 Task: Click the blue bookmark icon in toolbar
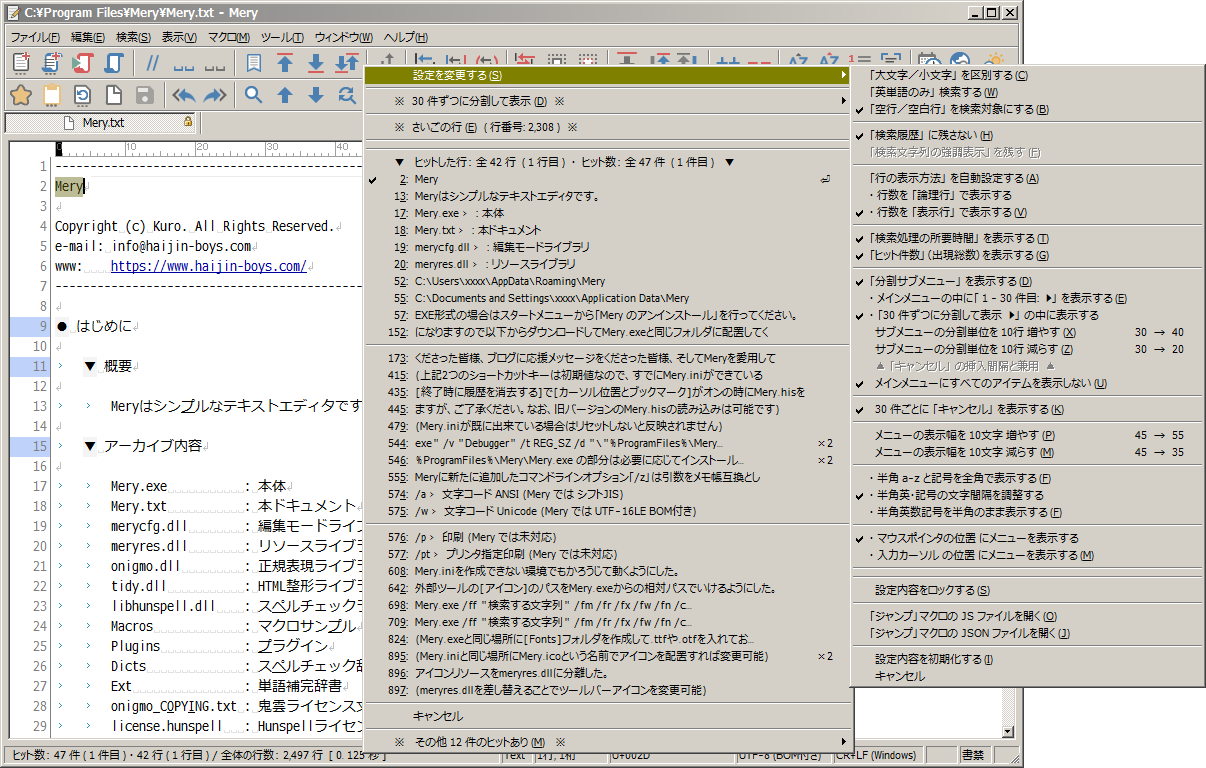[254, 63]
